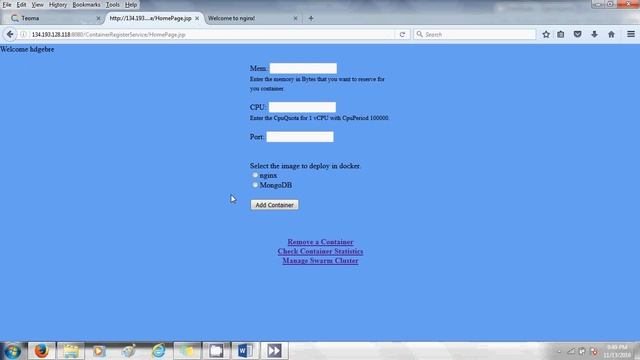Open Internet Explorer from the taskbar
Screen dimensions: 640x360
pyautogui.click(x=158, y=351)
